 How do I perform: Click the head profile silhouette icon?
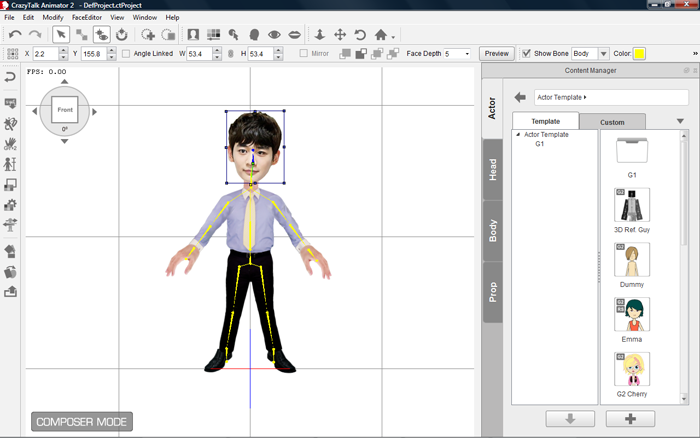[x=253, y=34]
